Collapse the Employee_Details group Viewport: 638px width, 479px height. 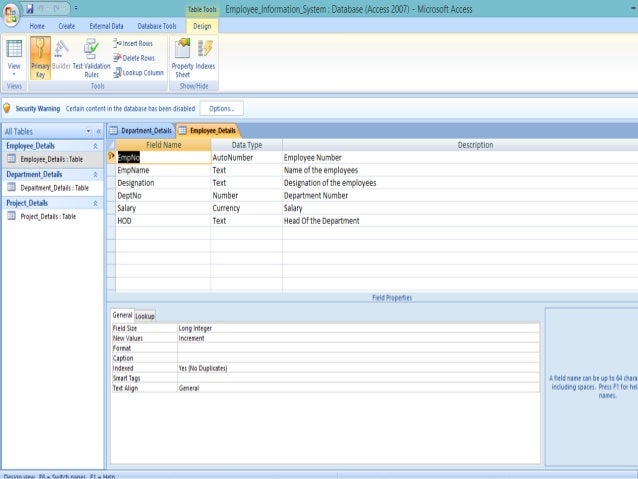click(95, 146)
